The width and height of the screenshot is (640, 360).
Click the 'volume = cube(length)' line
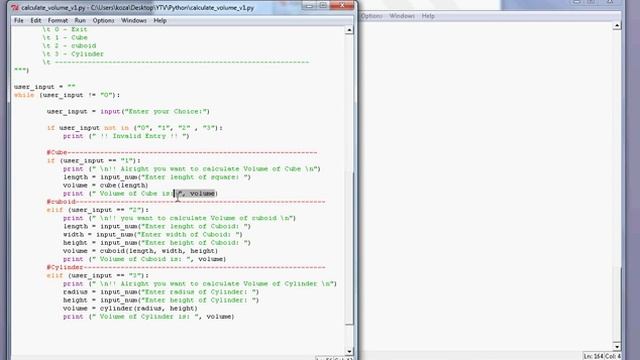[x=106, y=185]
